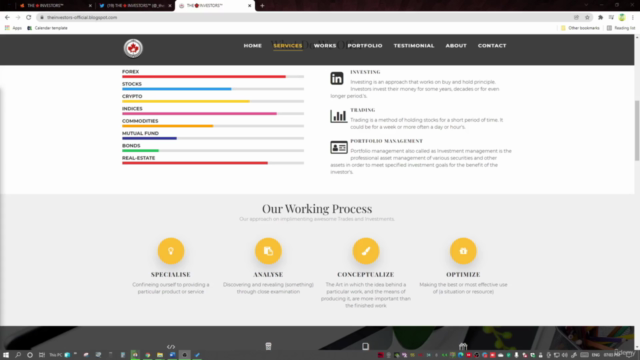Click the Conceptualize brush circle icon
Viewport: 640px width, 360px height.
366,251
